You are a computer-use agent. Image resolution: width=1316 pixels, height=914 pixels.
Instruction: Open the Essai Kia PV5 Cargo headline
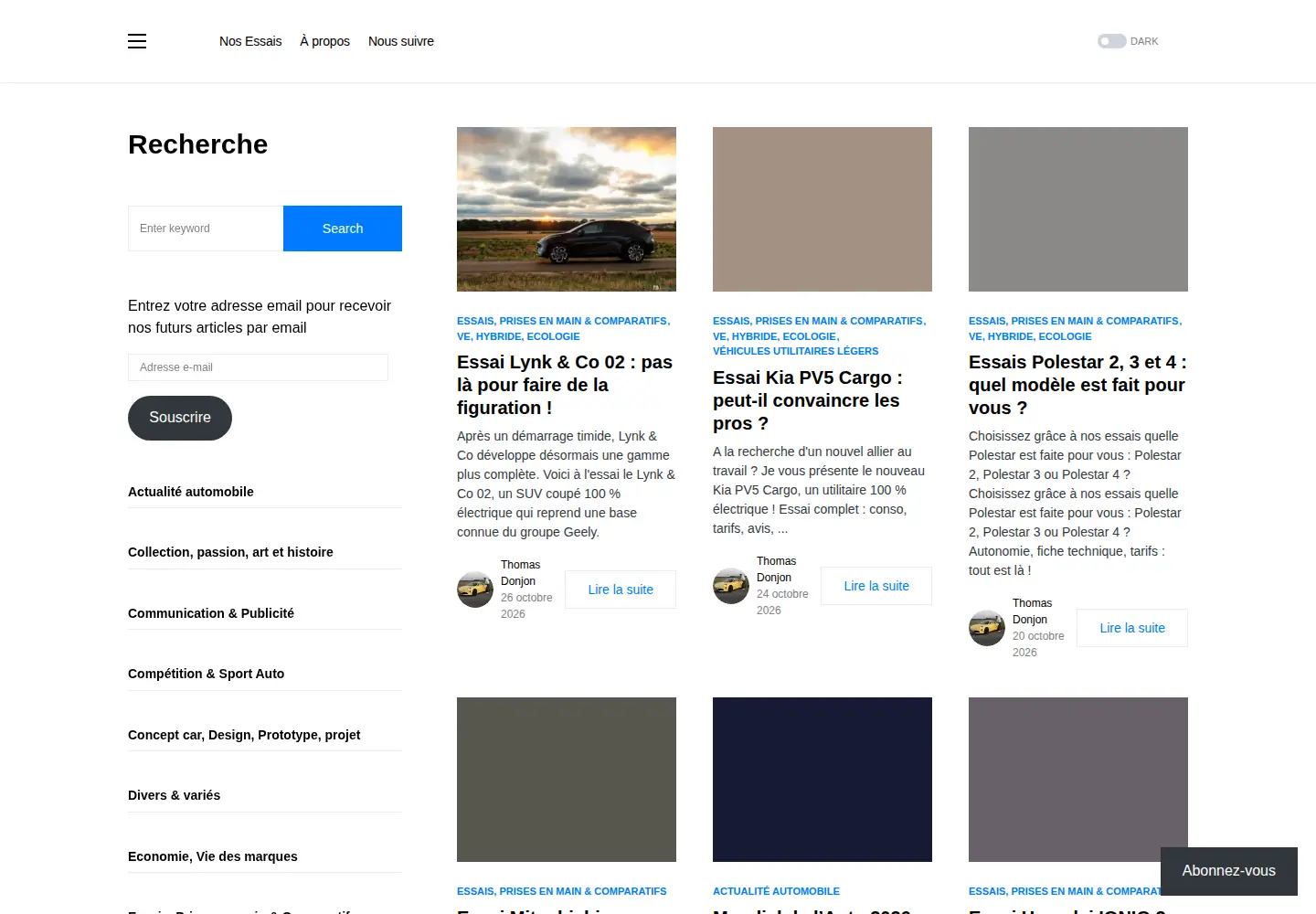[808, 400]
